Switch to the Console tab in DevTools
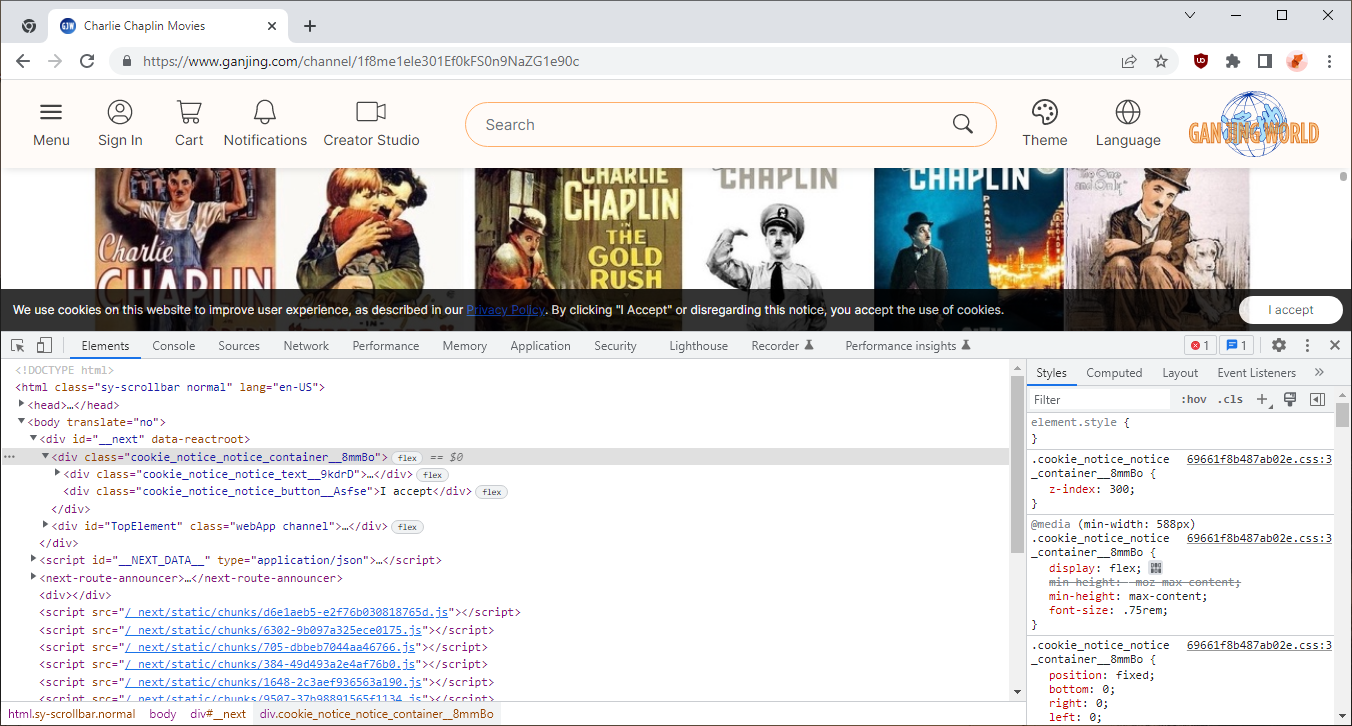Viewport: 1352px width, 726px height. pos(173,345)
